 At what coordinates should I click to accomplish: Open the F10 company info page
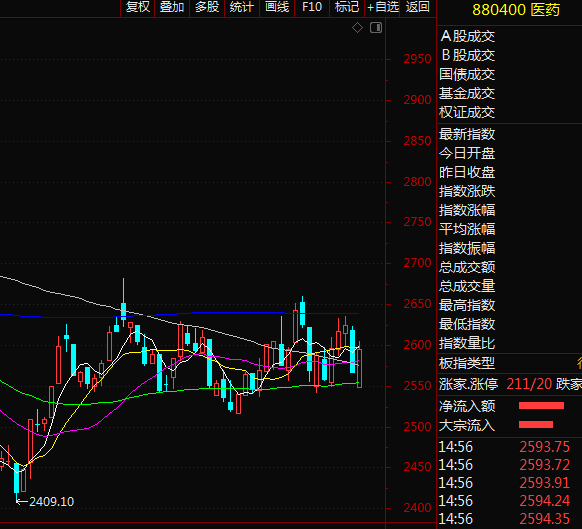[x=312, y=7]
